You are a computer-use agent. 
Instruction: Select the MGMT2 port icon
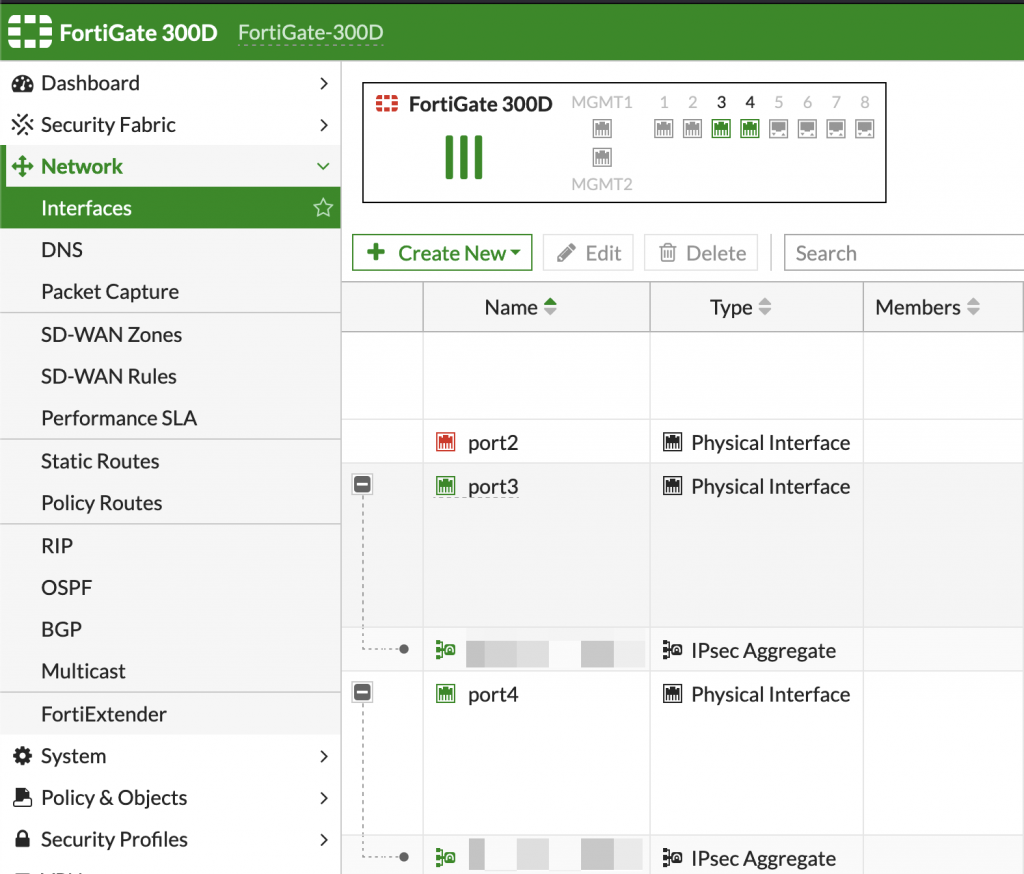click(x=602, y=157)
